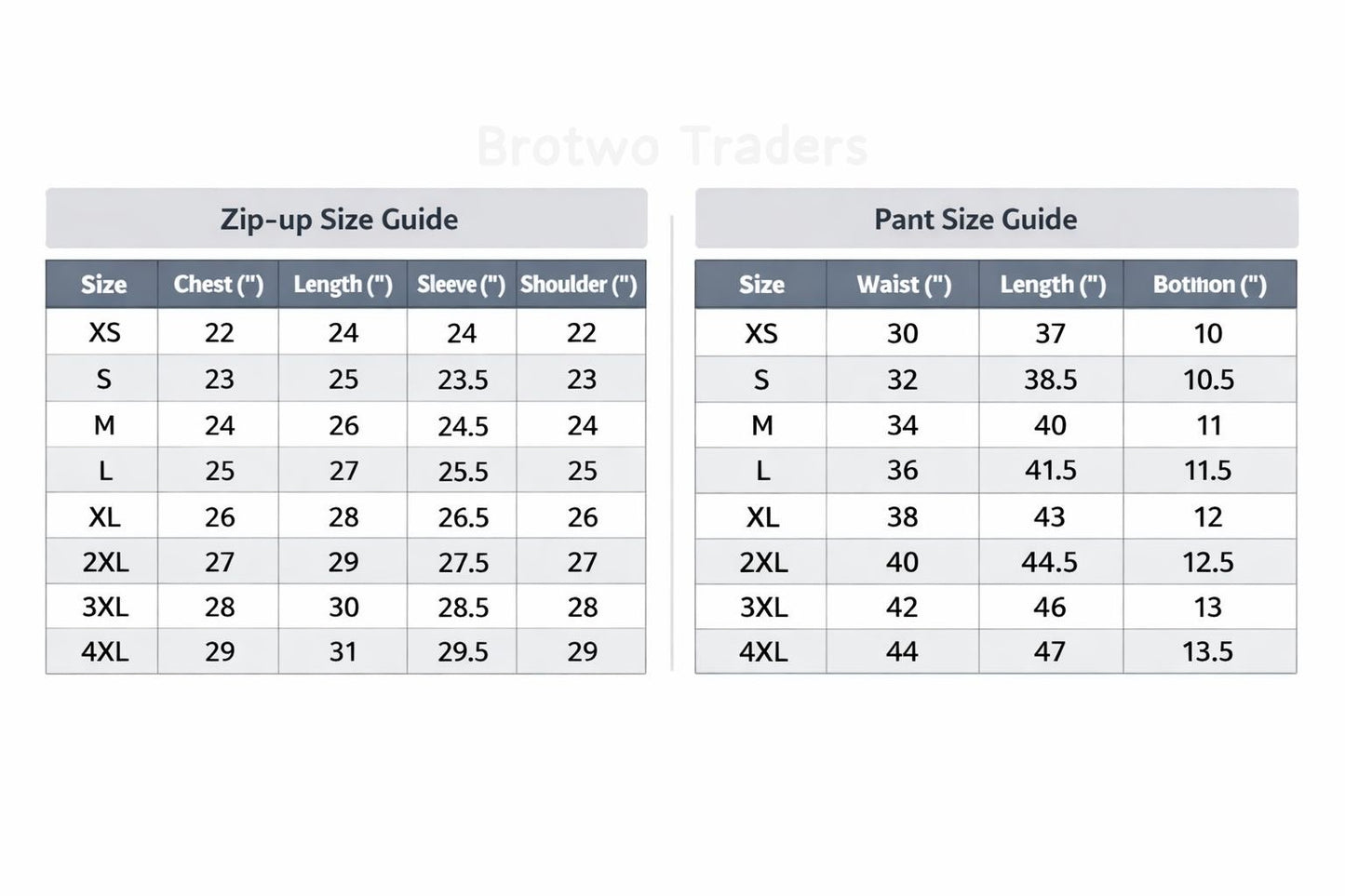Viewport: 1345px width, 896px height.
Task: Select the Waist column header
Action: click(904, 285)
